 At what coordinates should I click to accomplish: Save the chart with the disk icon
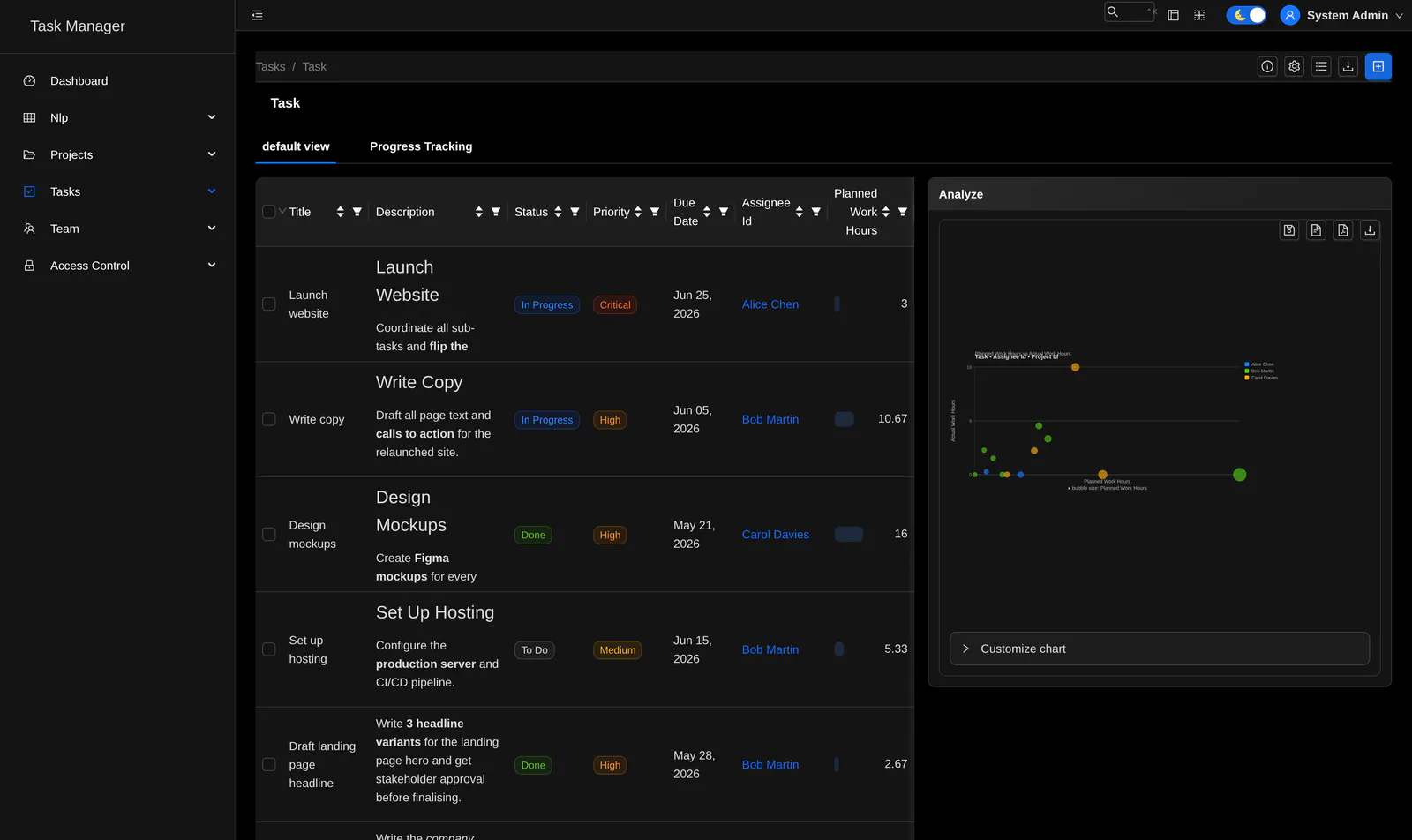pyautogui.click(x=1289, y=230)
